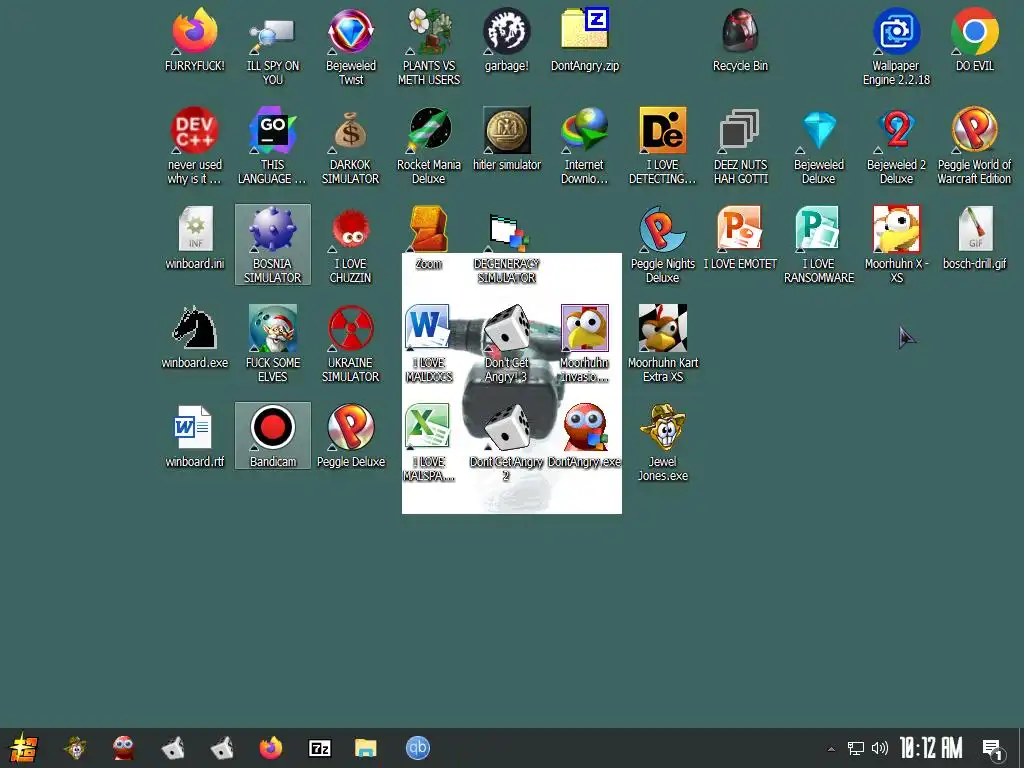The image size is (1024, 768).
Task: Open Bejeweled 2 Deluxe shortcut
Action: click(x=896, y=145)
